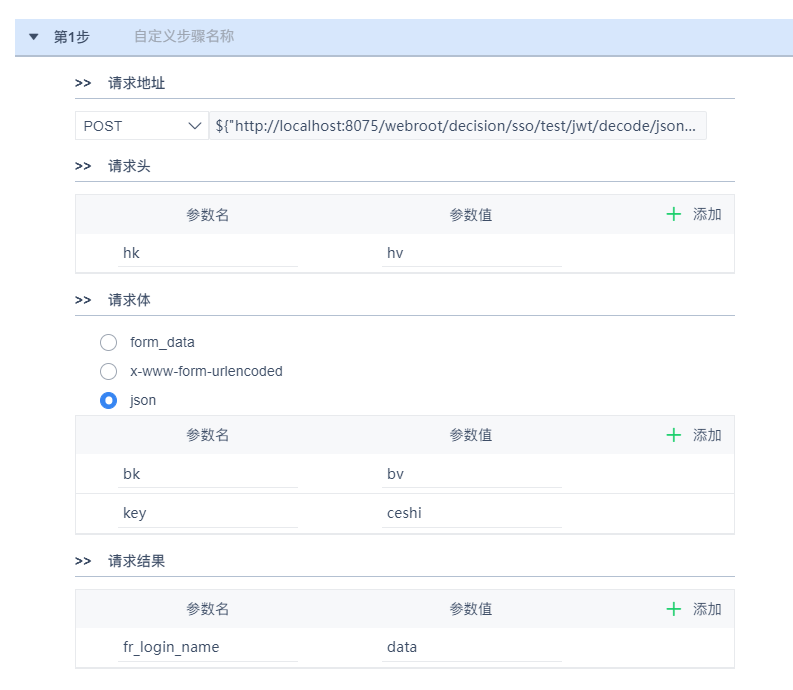This screenshot has width=793, height=690.
Task: Click the double-arrow icon beside 请求体
Action: point(83,300)
